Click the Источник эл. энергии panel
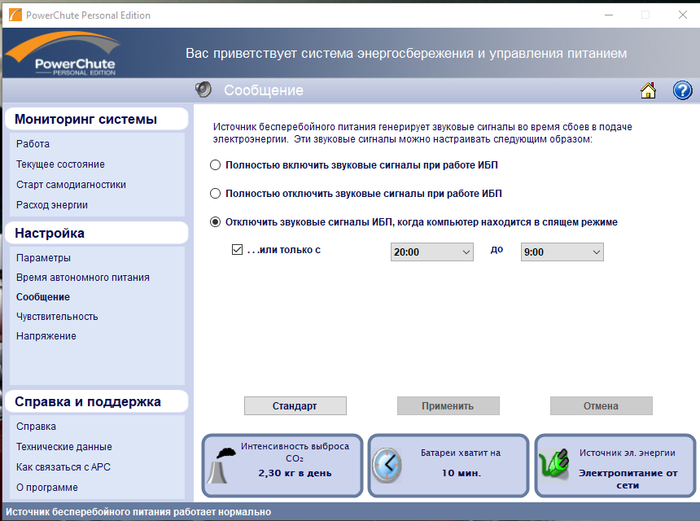 (x=615, y=465)
